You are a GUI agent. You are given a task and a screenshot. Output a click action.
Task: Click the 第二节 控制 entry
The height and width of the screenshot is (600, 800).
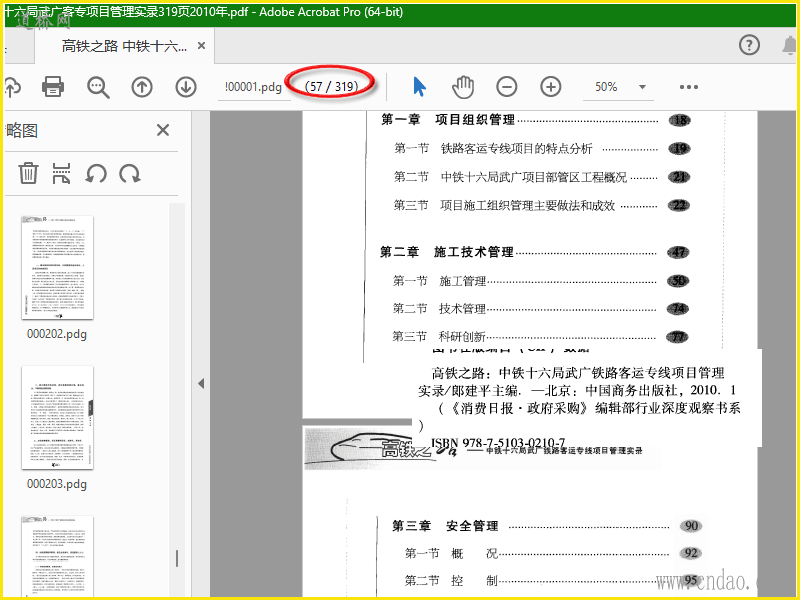451,581
